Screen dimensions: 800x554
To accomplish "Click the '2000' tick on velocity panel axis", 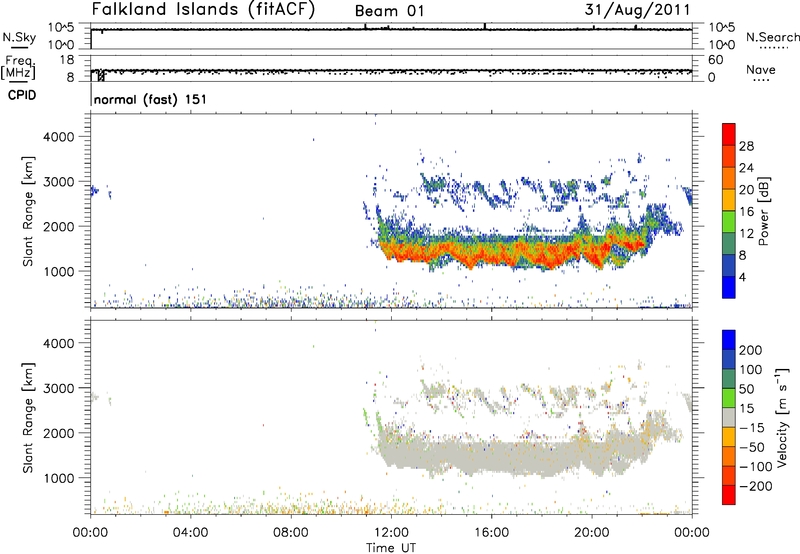I will [58, 433].
